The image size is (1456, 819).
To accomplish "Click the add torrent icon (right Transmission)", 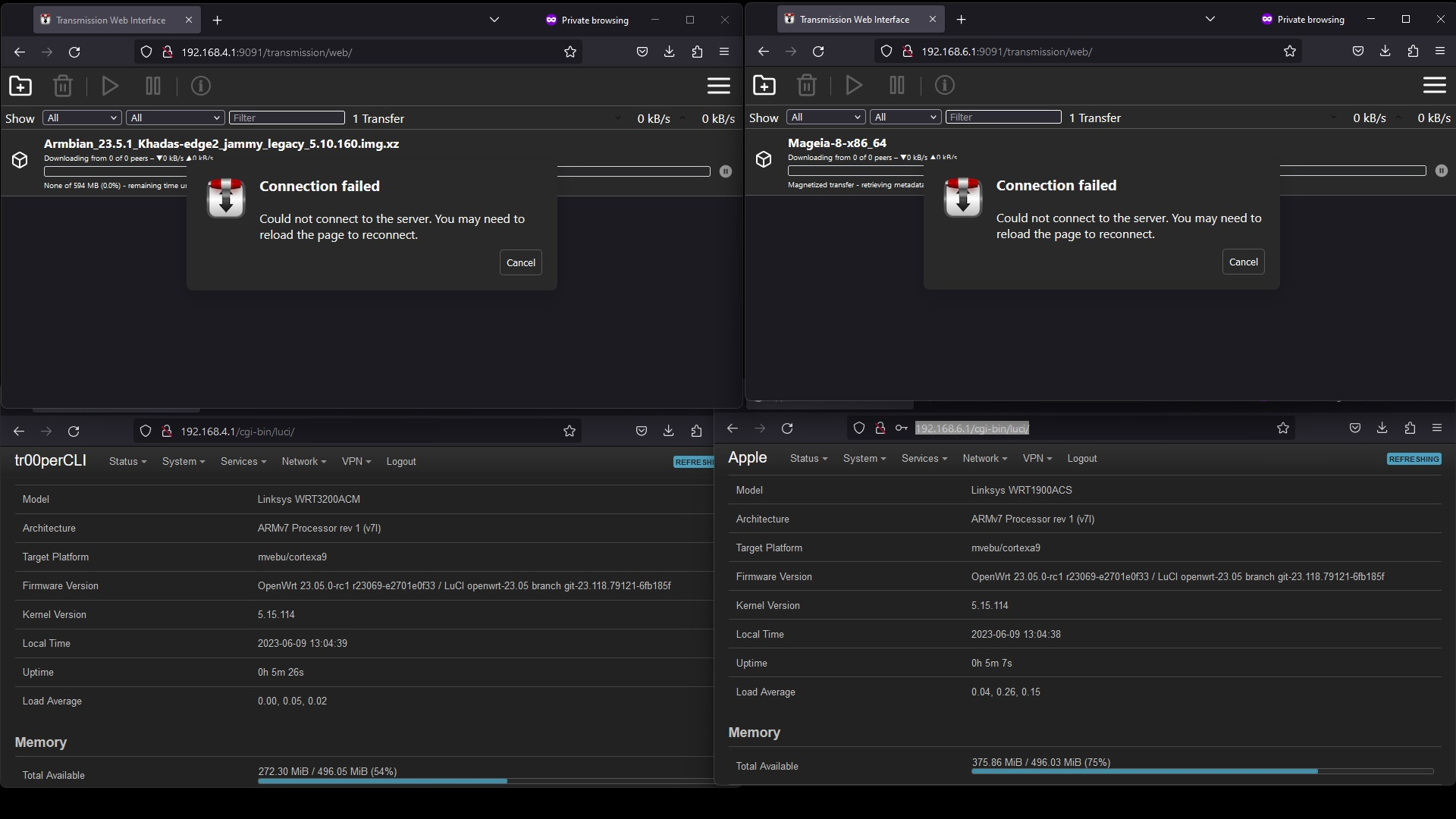I will (764, 85).
